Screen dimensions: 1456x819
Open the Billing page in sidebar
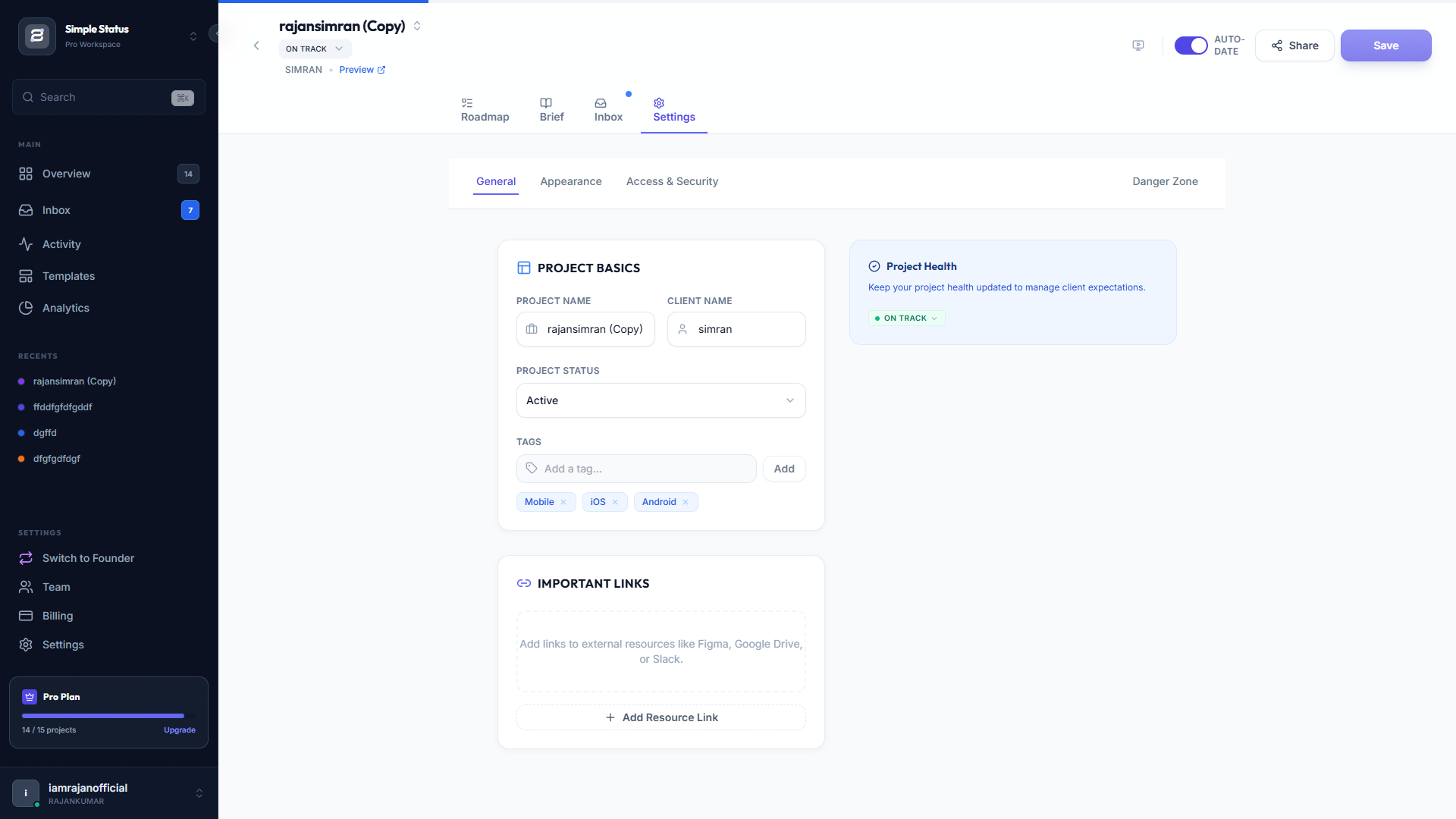(x=58, y=616)
